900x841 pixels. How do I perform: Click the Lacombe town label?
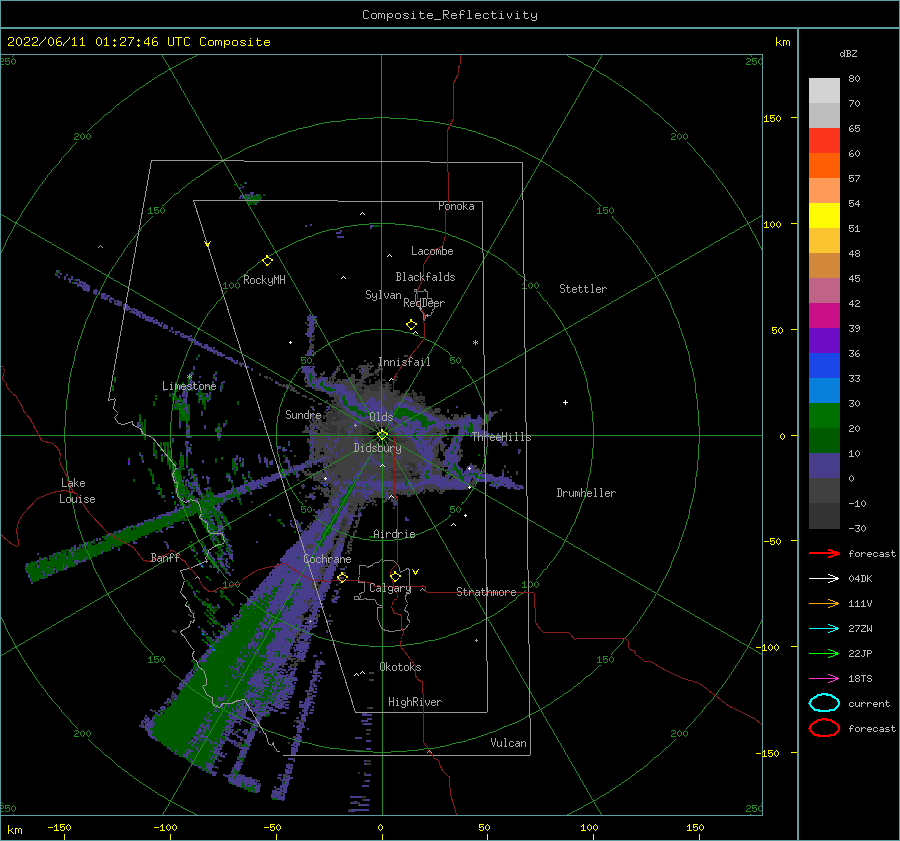[x=432, y=251]
